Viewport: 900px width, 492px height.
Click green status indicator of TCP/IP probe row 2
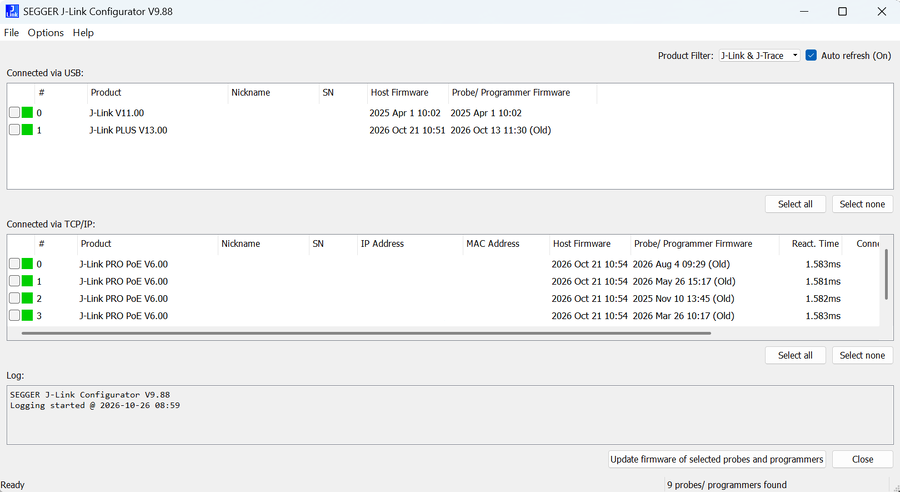click(27, 299)
